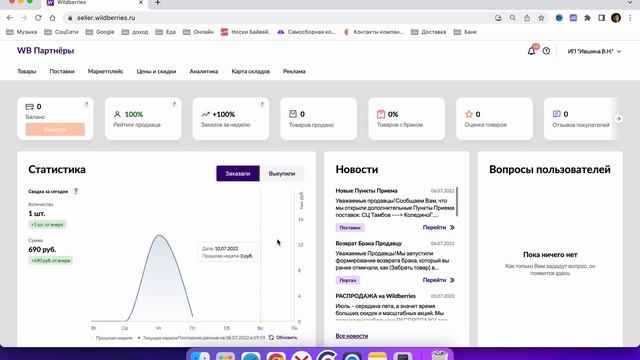Screen dimensions: 640x360
Task: Click the Портал news tag
Action: point(348,280)
